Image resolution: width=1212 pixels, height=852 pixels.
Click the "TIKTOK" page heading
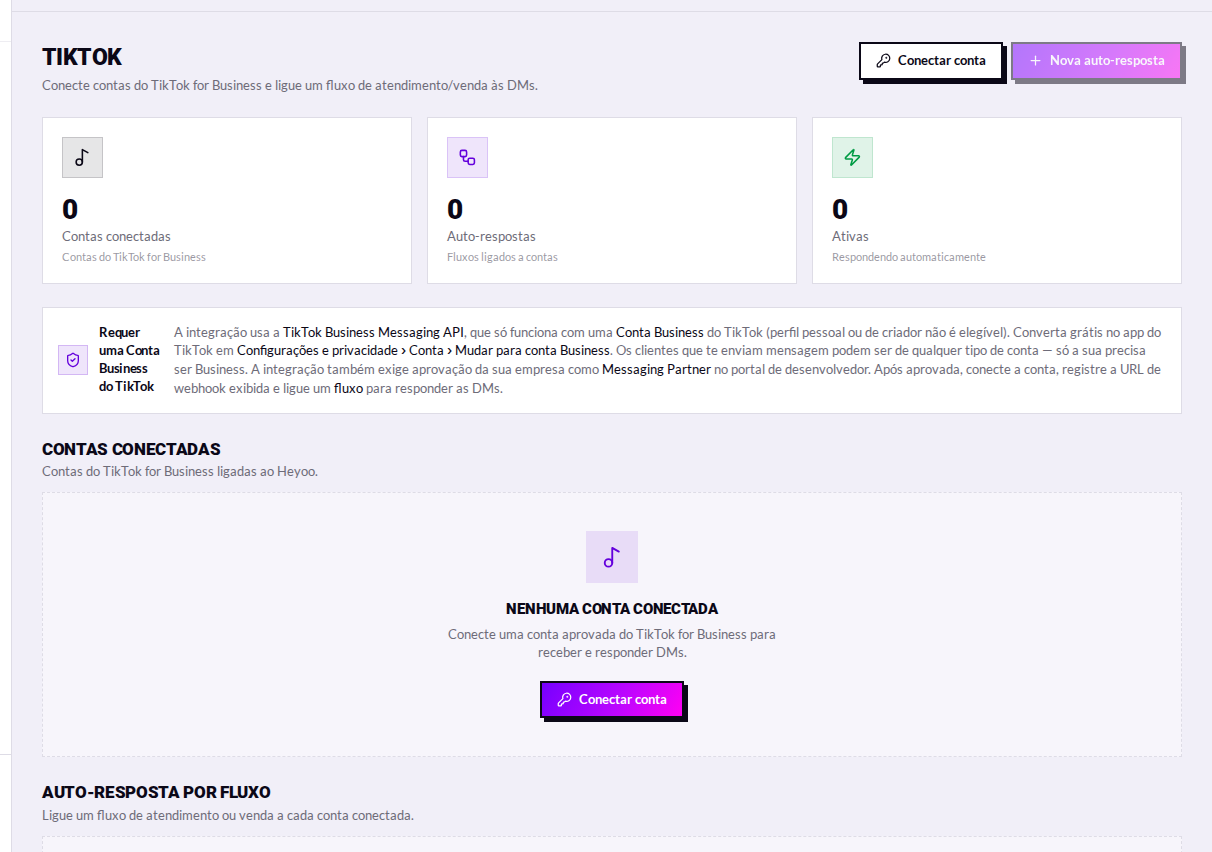coord(82,58)
